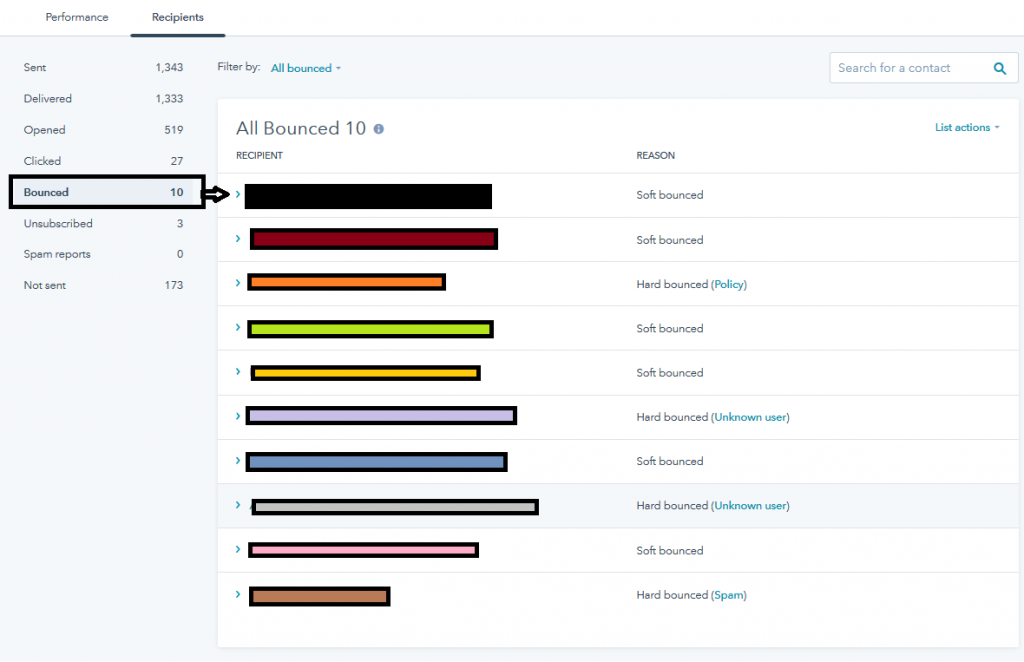Click Soft bounced in pink row
The height and width of the screenshot is (662, 1024).
coord(670,551)
